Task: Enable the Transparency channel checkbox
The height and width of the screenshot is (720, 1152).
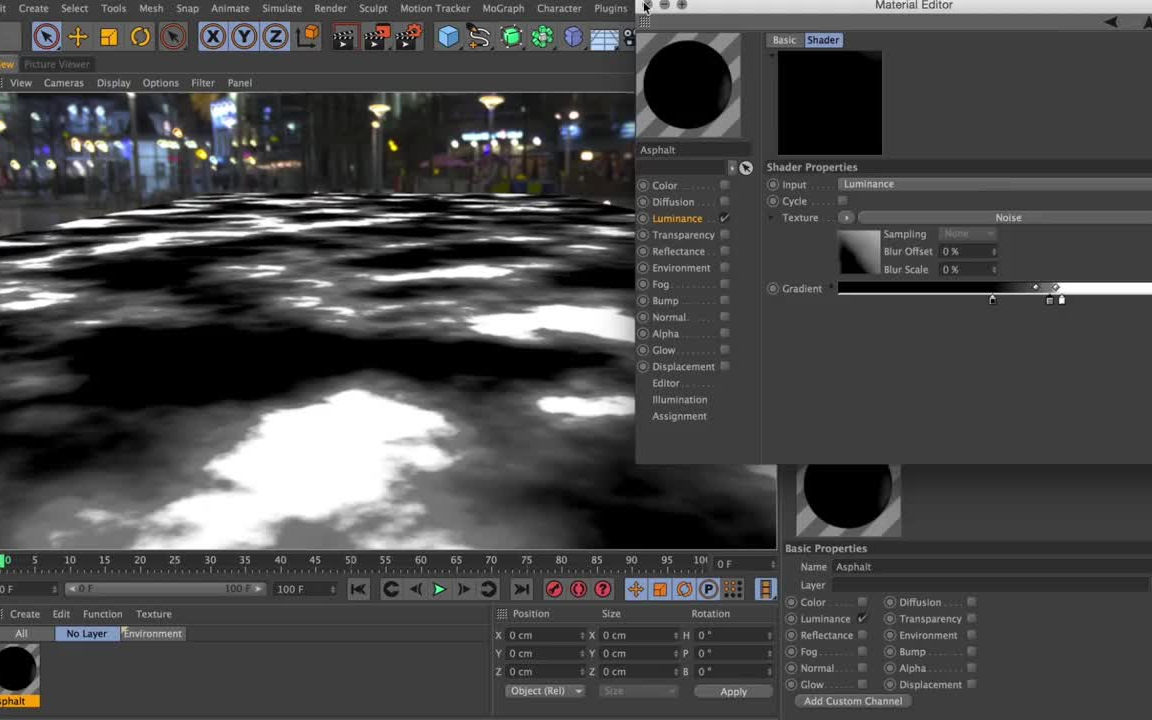Action: click(x=723, y=234)
